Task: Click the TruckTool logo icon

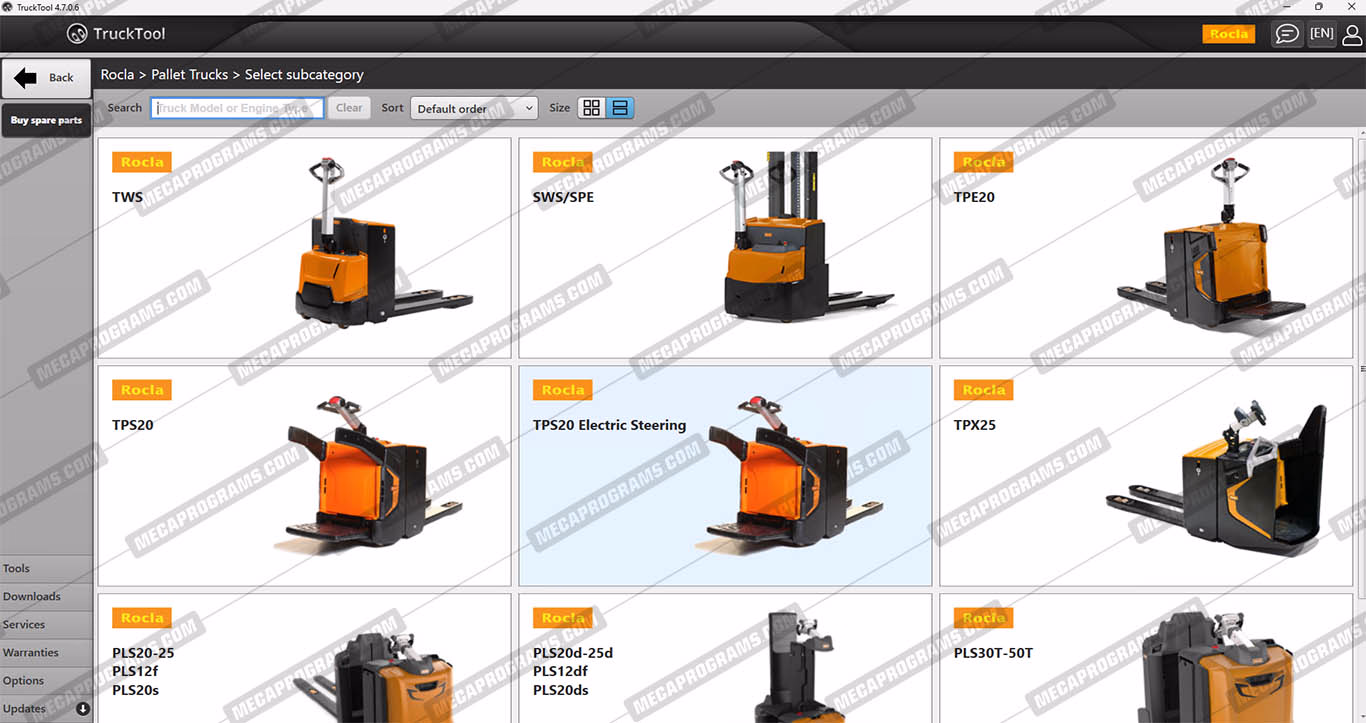Action: [77, 34]
